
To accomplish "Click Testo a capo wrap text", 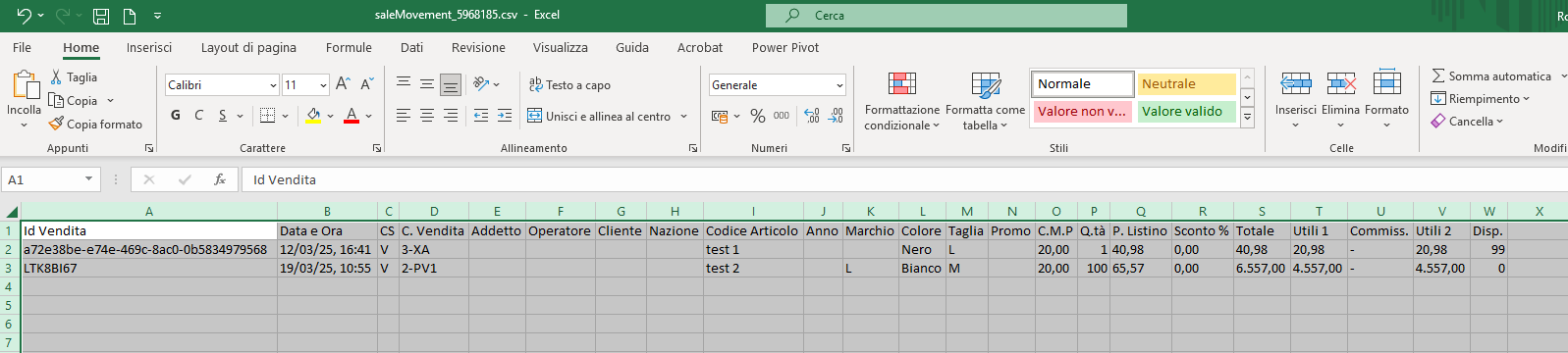I will coord(569,85).
